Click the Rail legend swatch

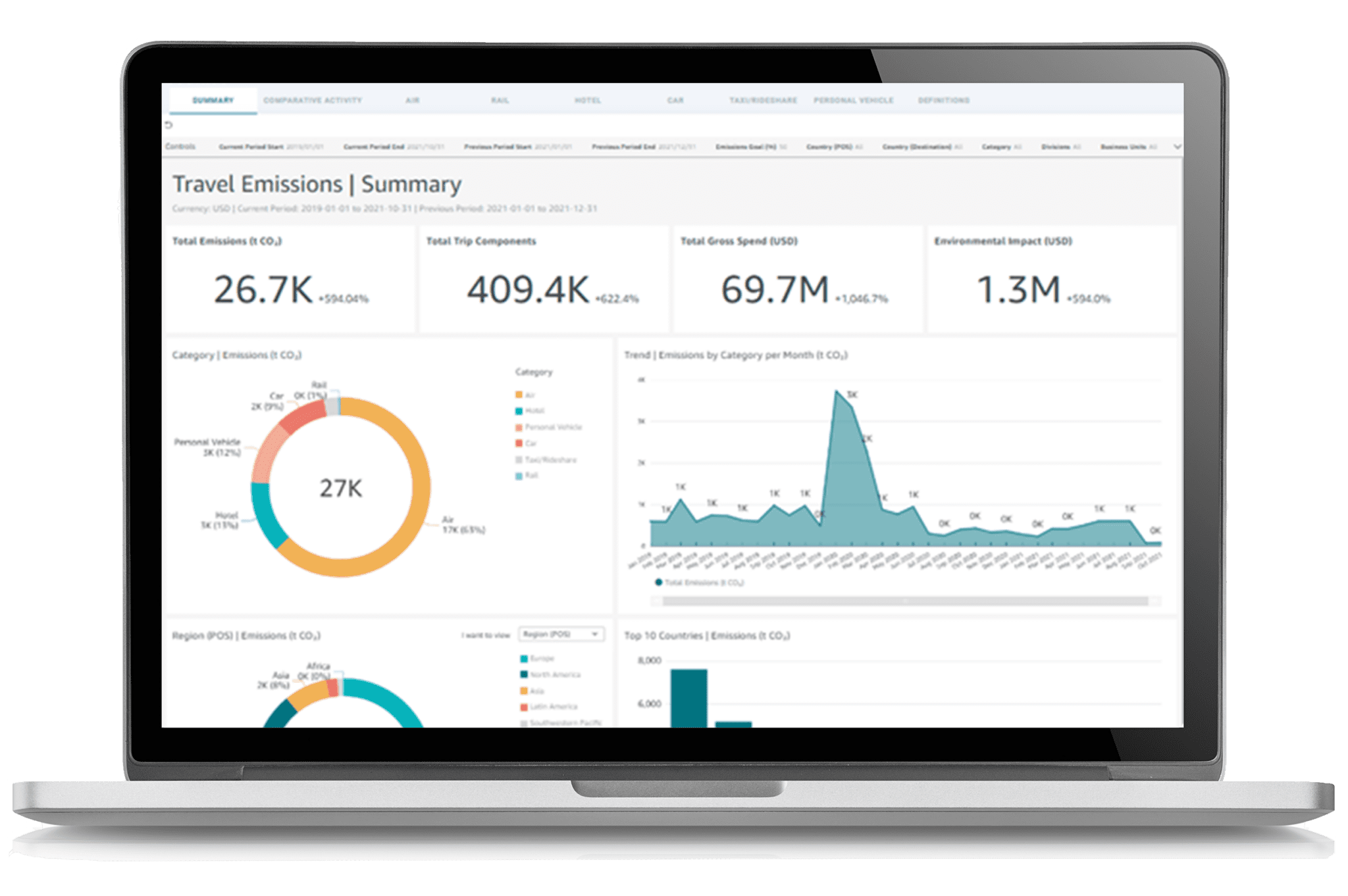[x=519, y=475]
